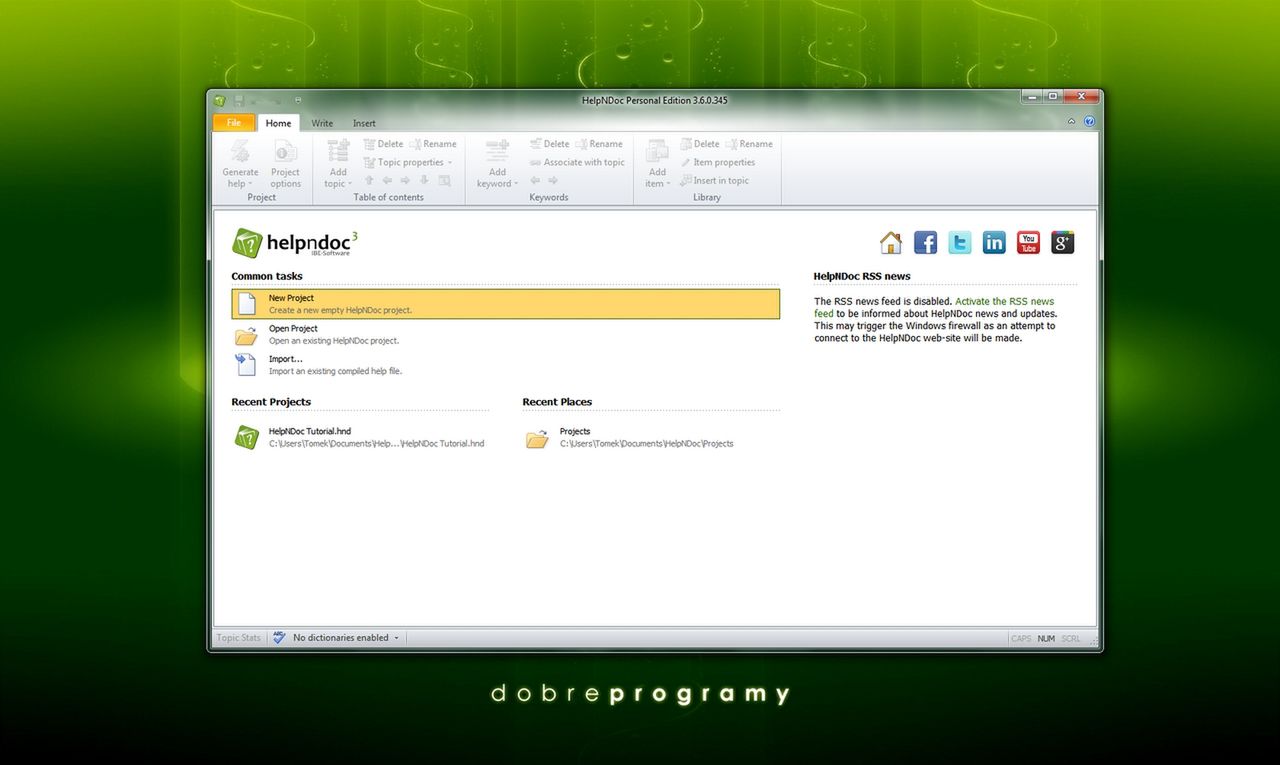Click Rename in Table of contents group
This screenshot has height=765, width=1280.
(433, 144)
